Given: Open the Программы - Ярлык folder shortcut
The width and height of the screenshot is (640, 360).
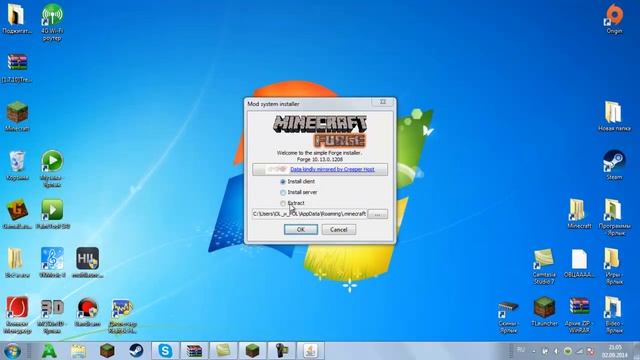Looking at the screenshot, I should point(614,217).
